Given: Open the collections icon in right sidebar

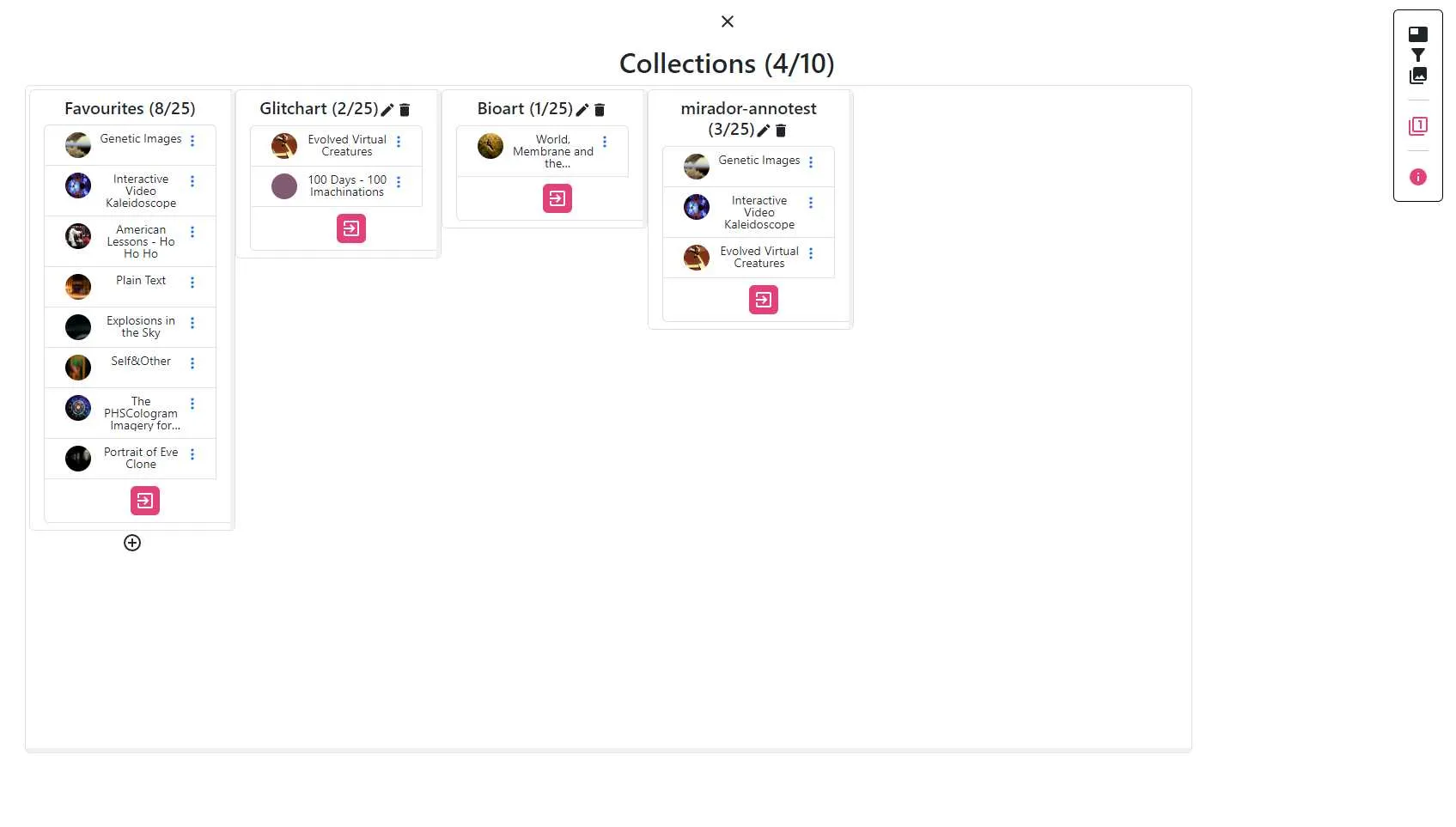Looking at the screenshot, I should pyautogui.click(x=1418, y=126).
